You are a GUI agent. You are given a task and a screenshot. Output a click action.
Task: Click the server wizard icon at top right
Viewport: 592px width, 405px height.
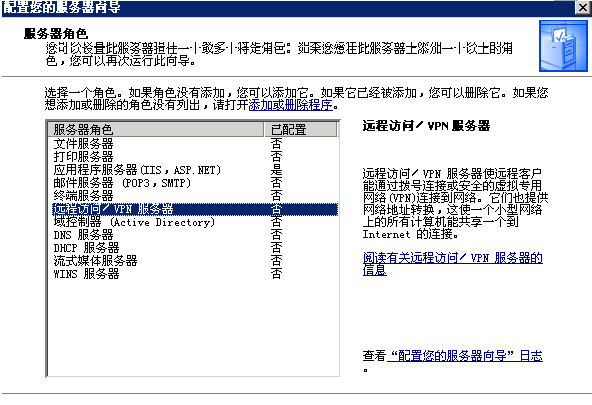coord(563,46)
